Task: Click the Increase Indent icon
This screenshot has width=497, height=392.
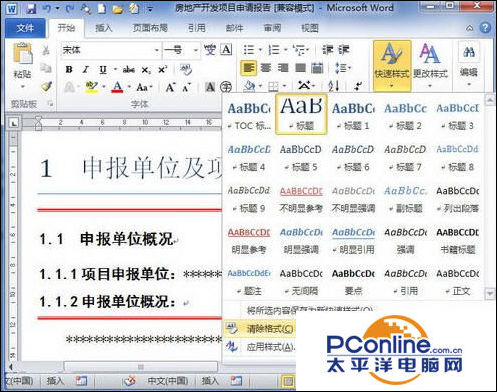Action: [x=344, y=50]
